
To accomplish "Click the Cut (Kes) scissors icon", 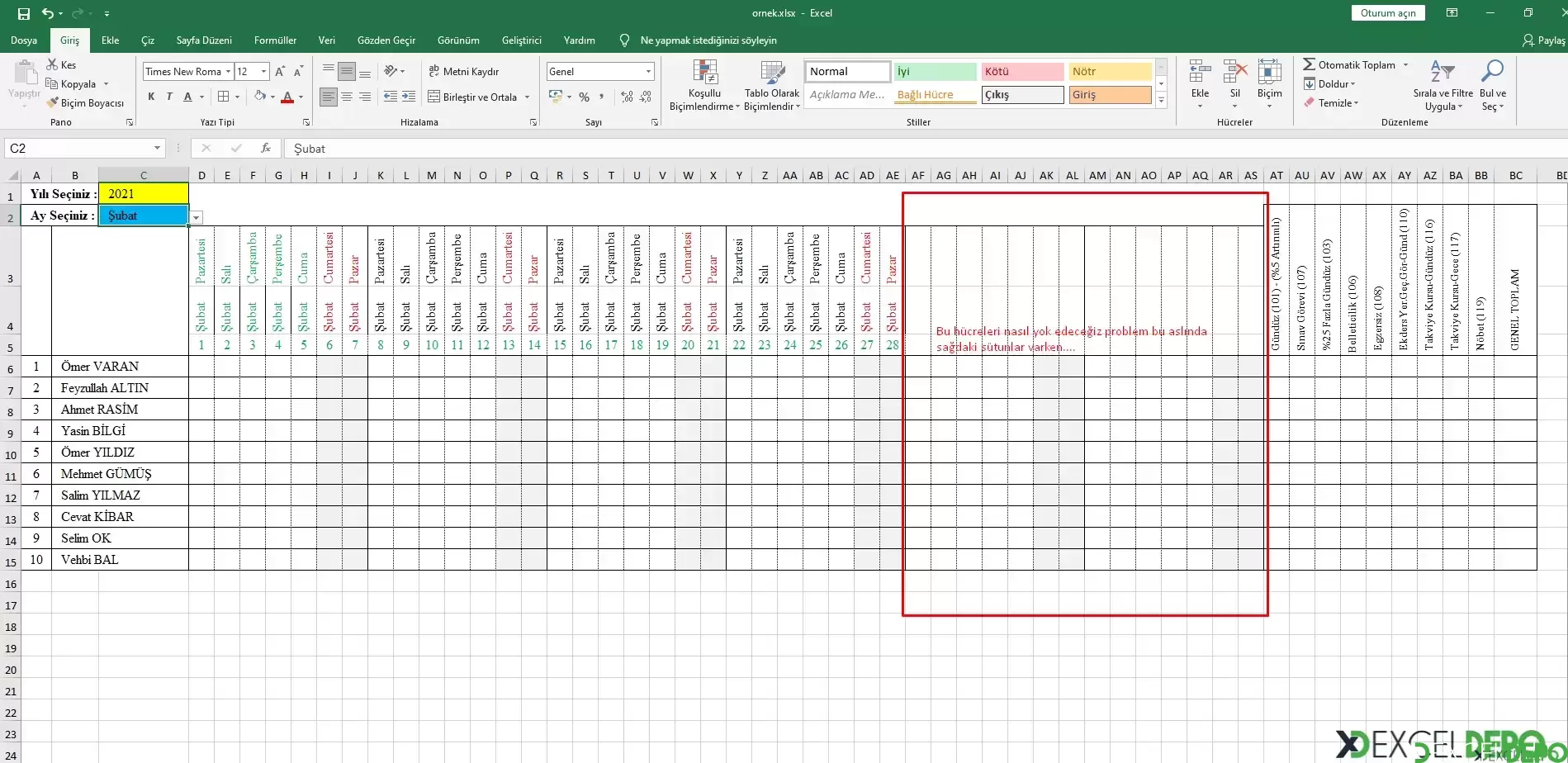I will [x=52, y=64].
